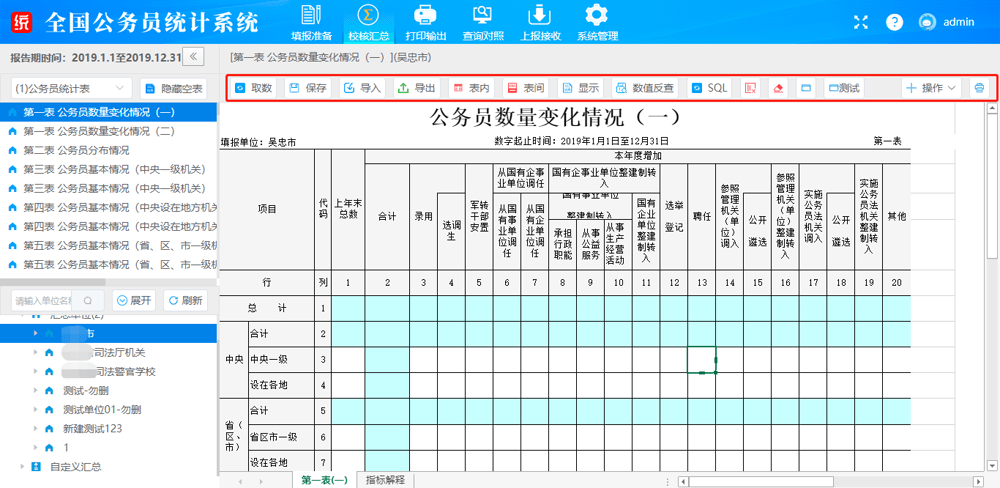Click the 取数 toolbar button
The width and height of the screenshot is (1000, 488).
(x=254, y=88)
